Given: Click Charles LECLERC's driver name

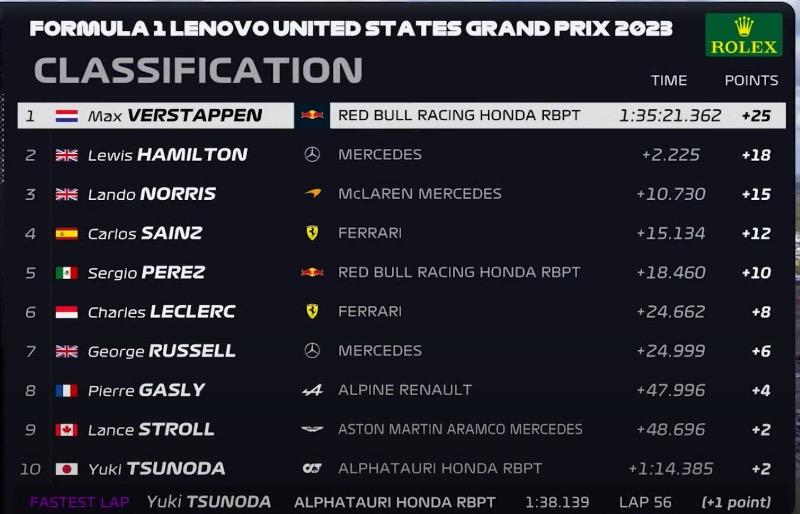Looking at the screenshot, I should coord(162,312).
